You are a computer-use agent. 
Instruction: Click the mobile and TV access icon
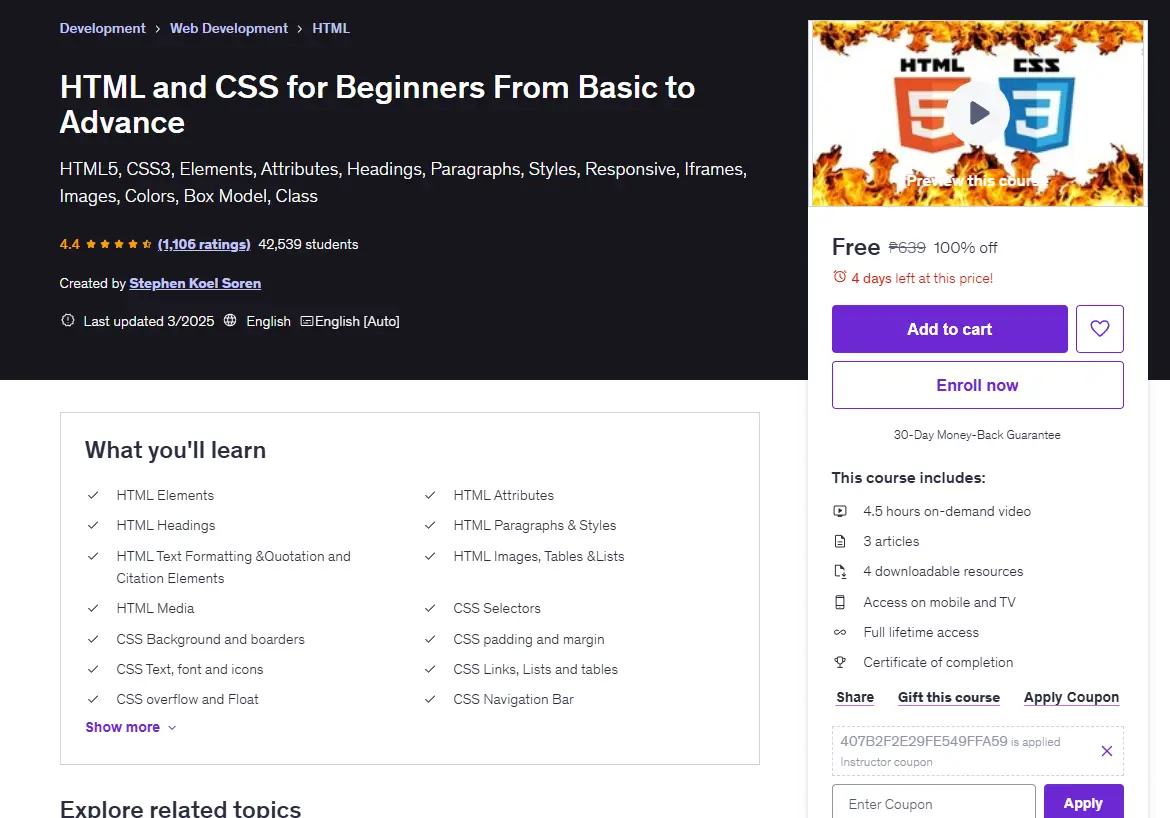pos(840,602)
